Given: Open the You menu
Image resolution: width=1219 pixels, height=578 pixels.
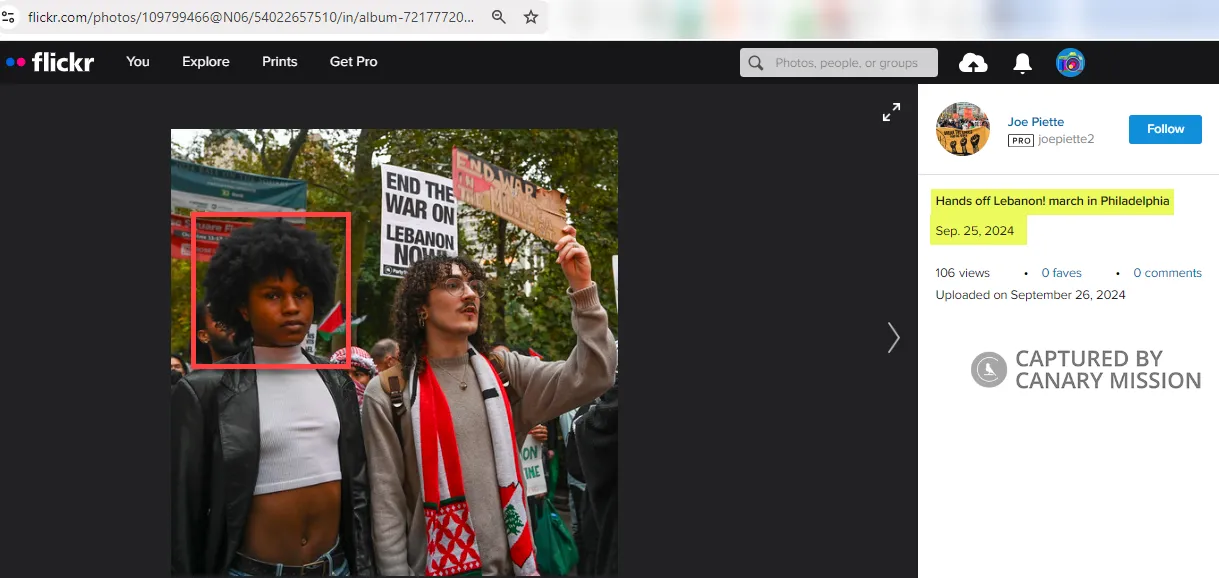Looking at the screenshot, I should point(138,62).
